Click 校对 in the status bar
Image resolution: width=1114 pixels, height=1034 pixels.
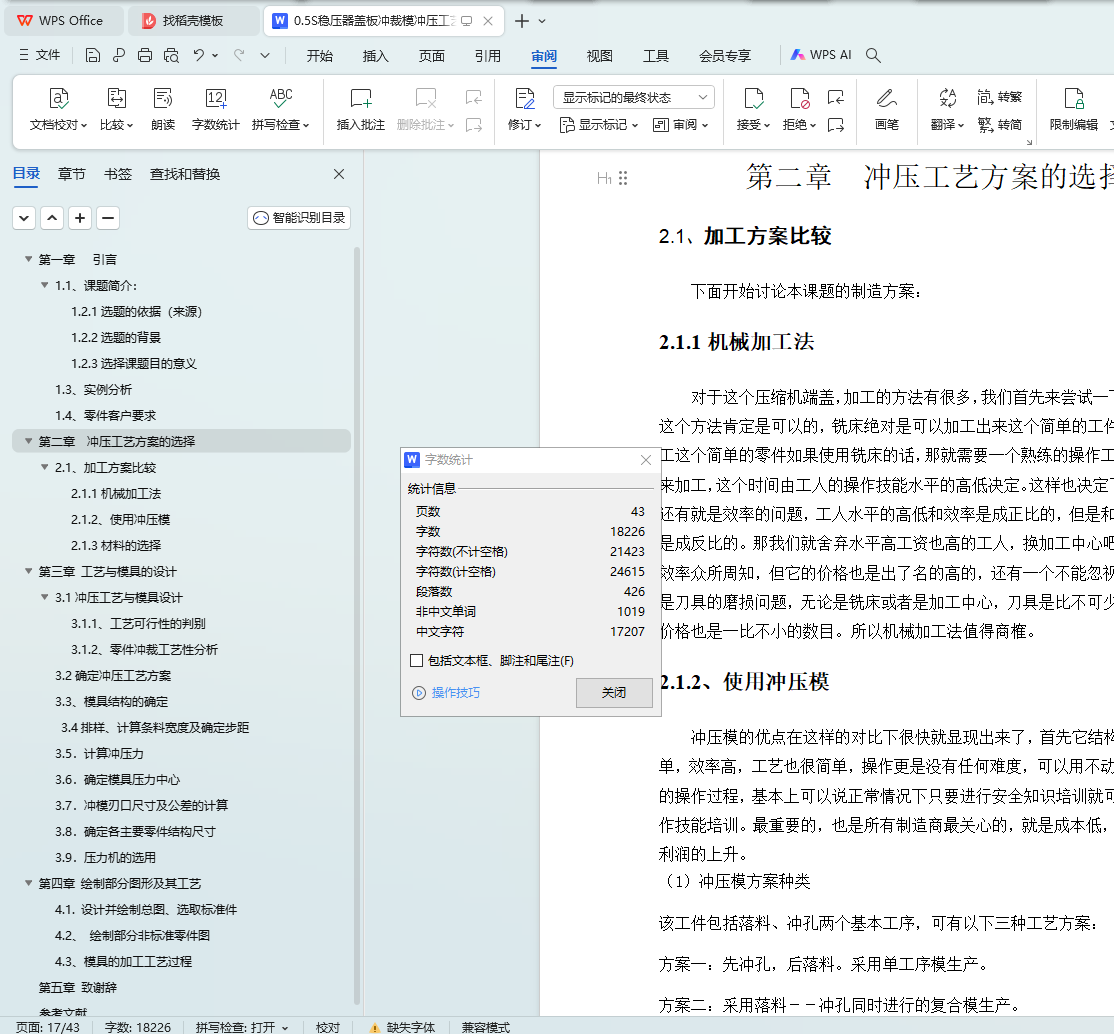[x=328, y=1028]
